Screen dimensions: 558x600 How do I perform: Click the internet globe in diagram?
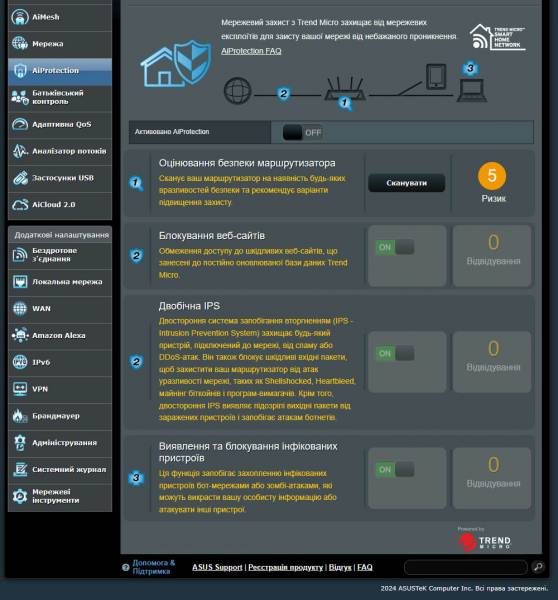(x=237, y=91)
